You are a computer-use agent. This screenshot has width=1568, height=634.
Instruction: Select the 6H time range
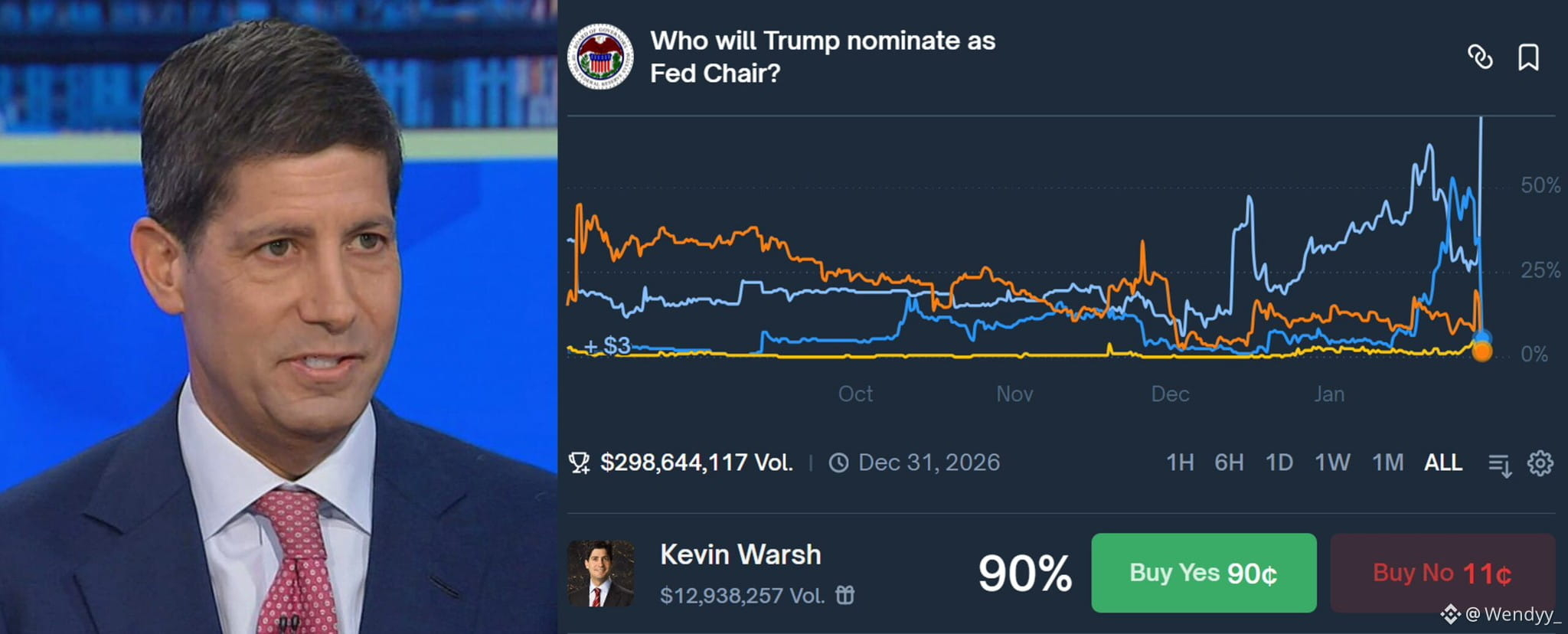pyautogui.click(x=1229, y=462)
